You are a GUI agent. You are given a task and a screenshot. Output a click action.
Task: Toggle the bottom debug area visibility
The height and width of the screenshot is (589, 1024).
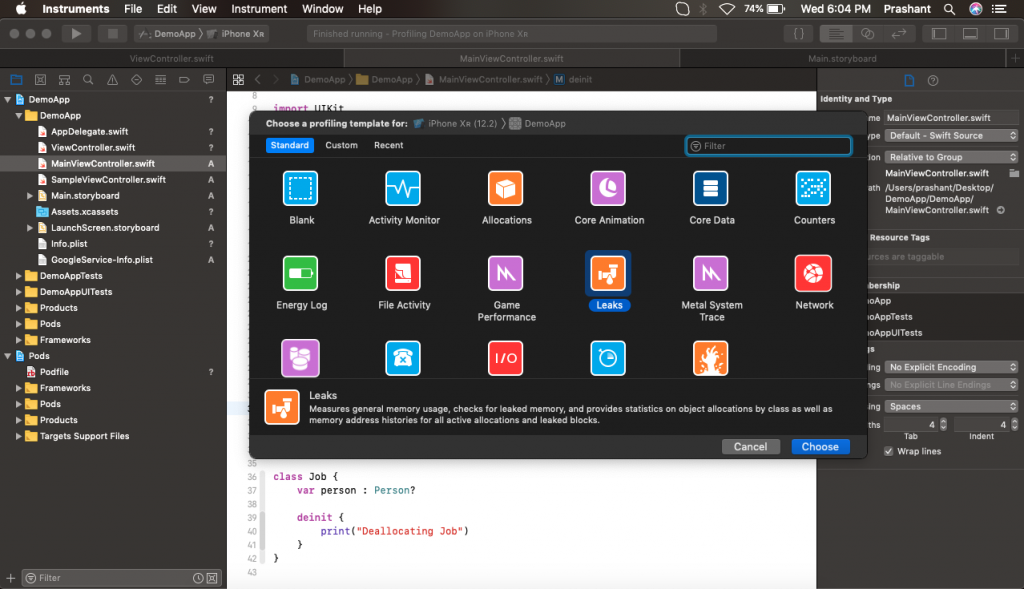point(970,33)
